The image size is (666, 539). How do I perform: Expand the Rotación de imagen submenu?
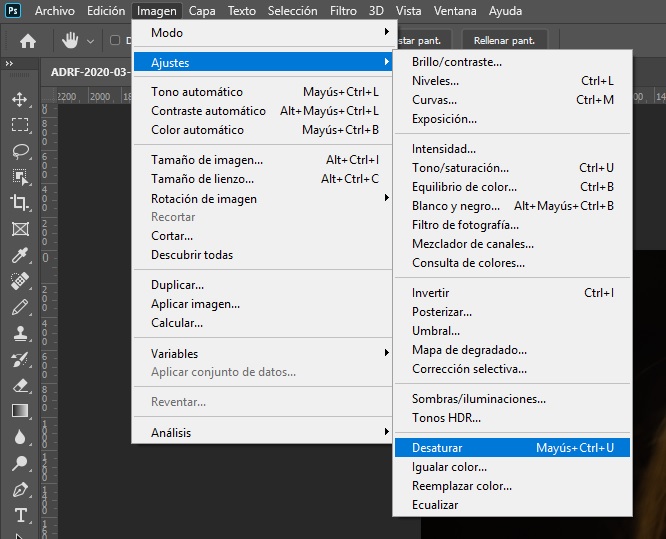pos(263,198)
